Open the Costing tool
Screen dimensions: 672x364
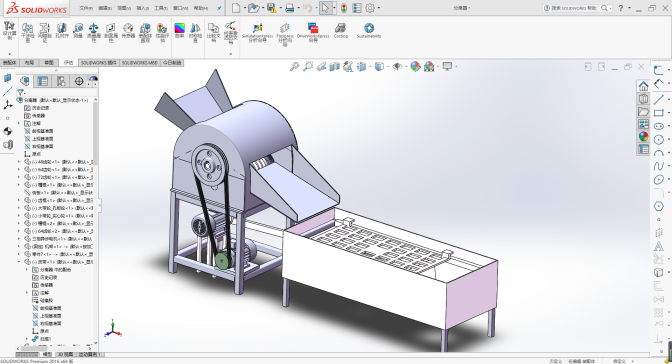click(341, 31)
